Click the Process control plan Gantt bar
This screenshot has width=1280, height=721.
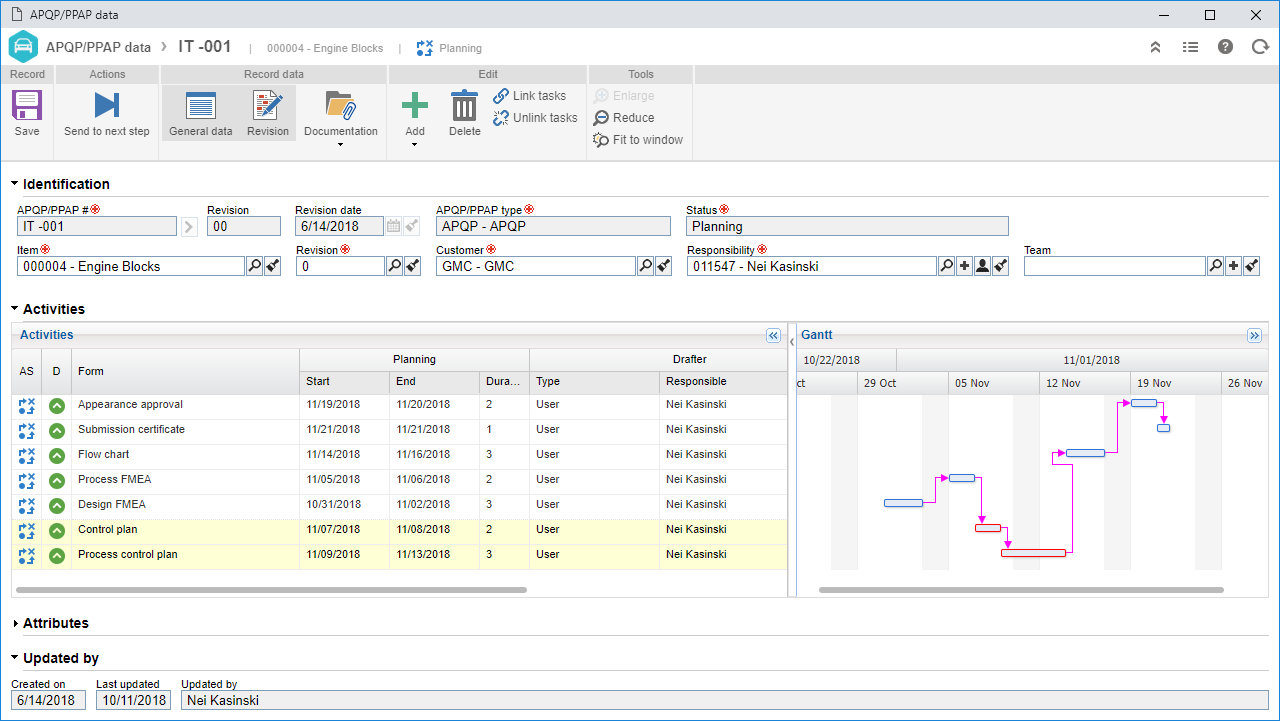tap(1033, 553)
